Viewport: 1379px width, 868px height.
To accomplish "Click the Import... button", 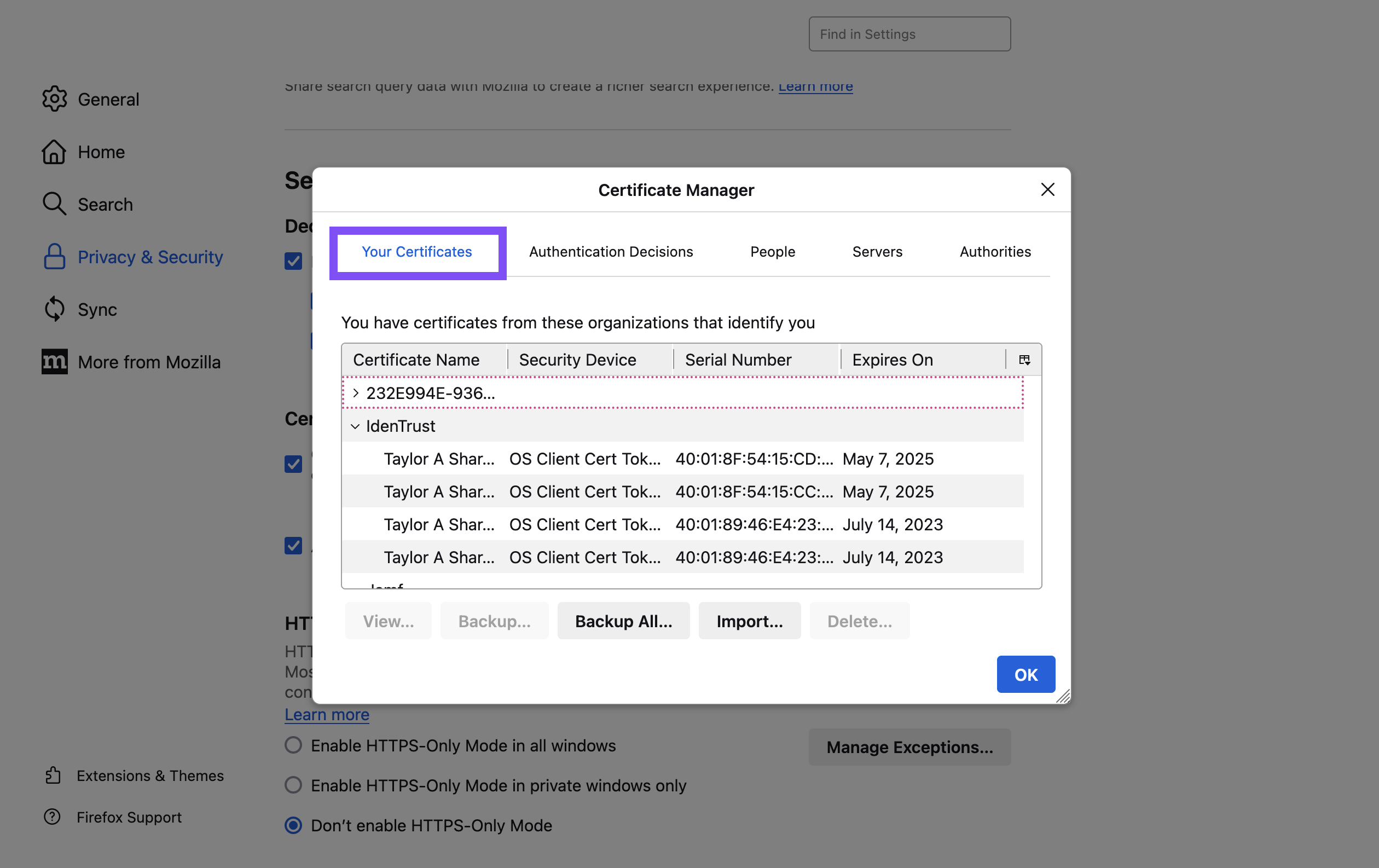I will [x=749, y=621].
